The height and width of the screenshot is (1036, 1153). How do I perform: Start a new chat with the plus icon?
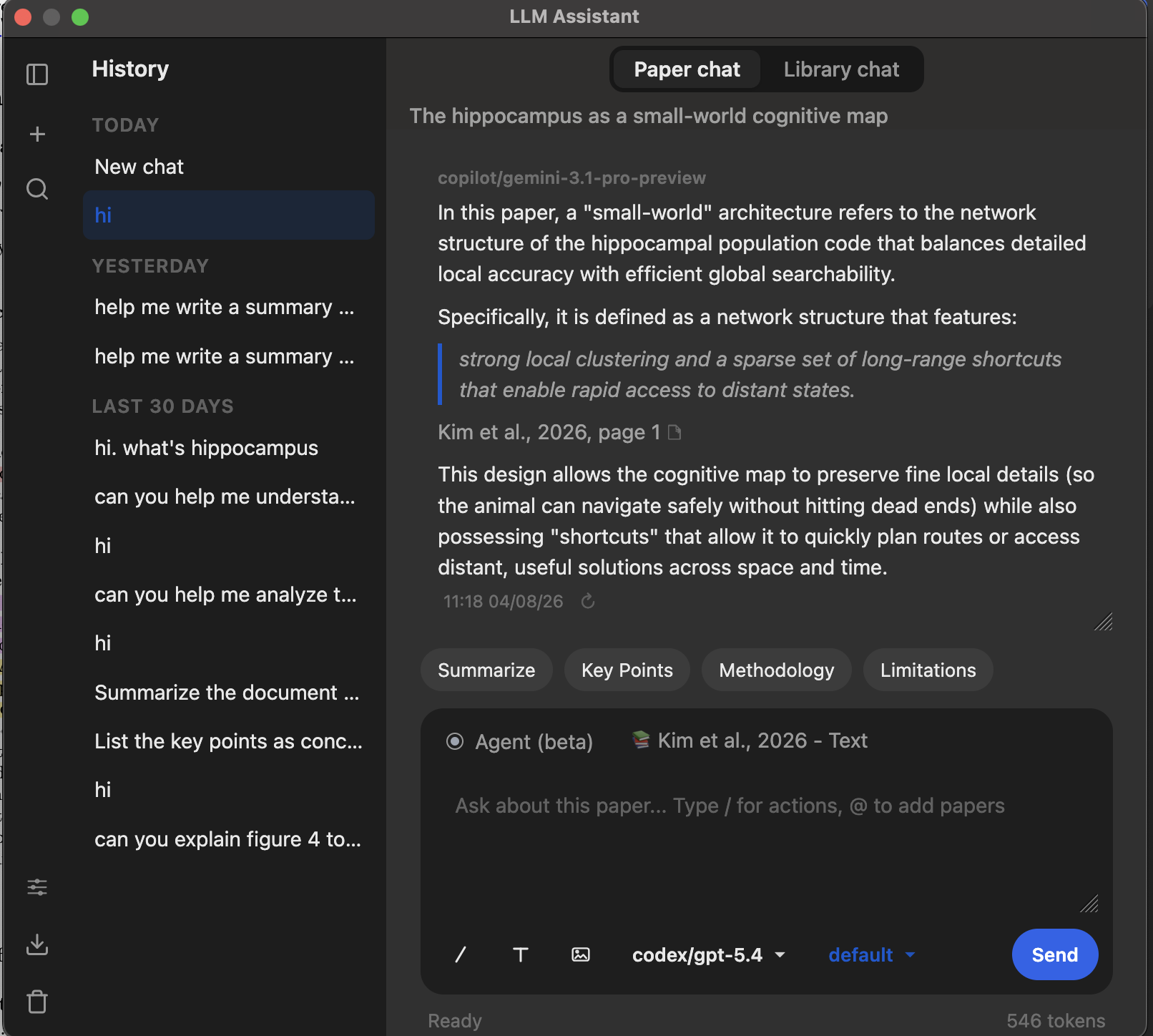click(x=37, y=132)
